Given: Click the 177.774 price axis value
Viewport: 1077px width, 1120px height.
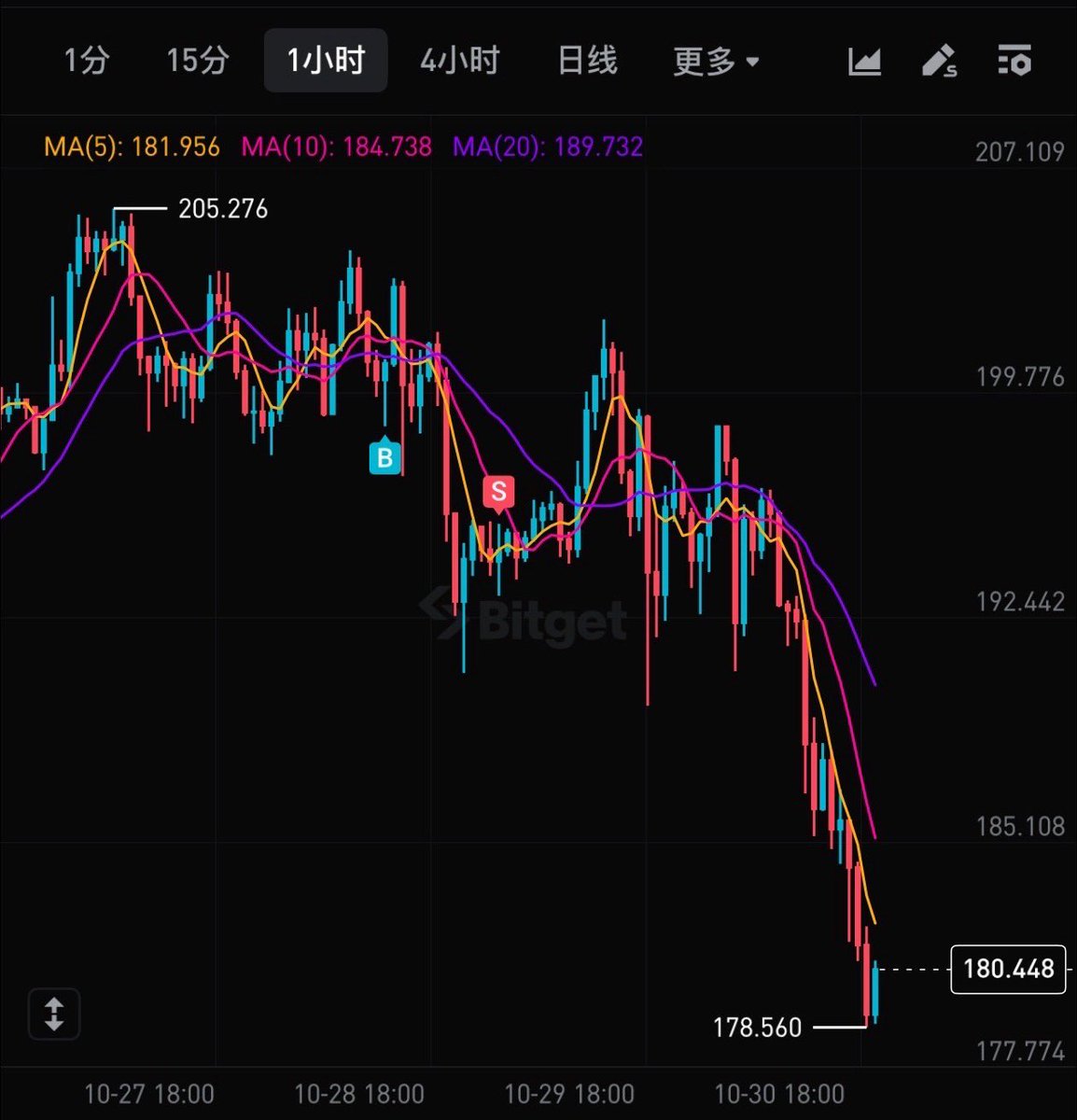Looking at the screenshot, I should point(1020,1052).
